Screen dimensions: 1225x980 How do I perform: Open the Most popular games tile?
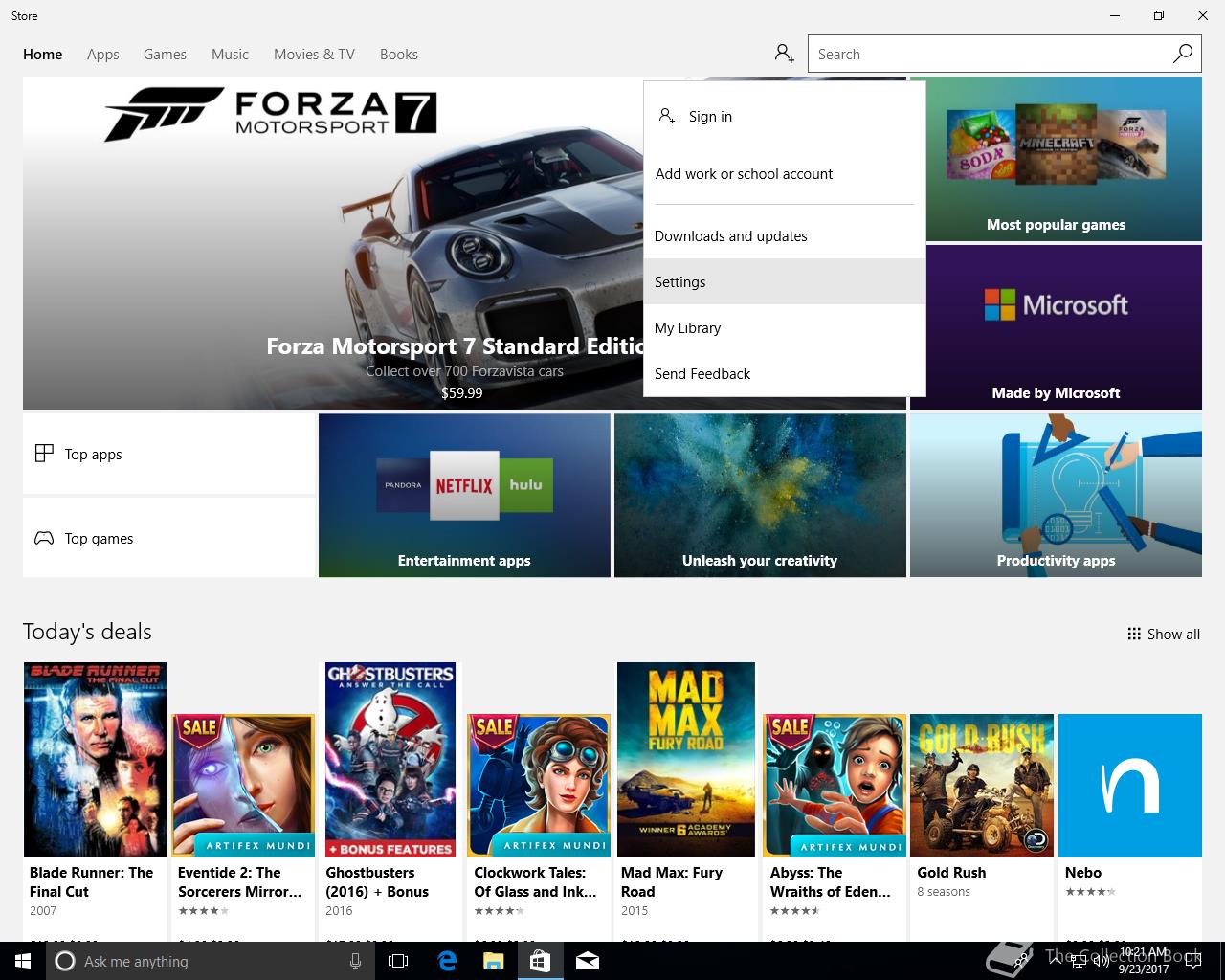click(1056, 159)
